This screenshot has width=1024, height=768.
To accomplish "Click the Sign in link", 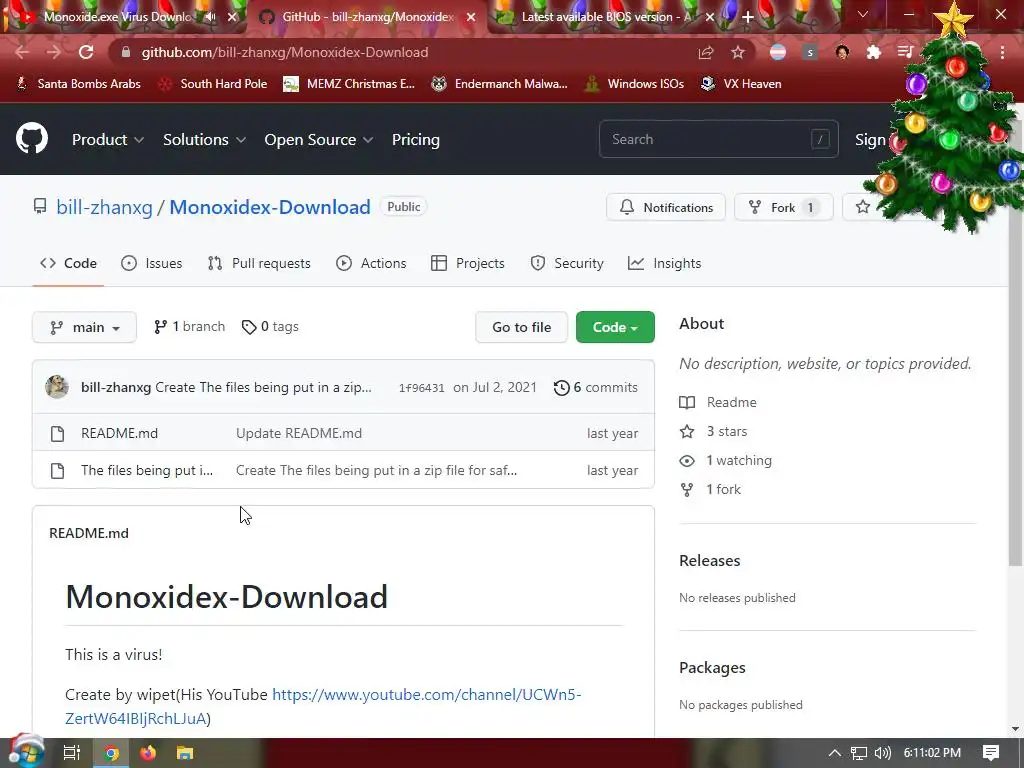I will coord(870,139).
